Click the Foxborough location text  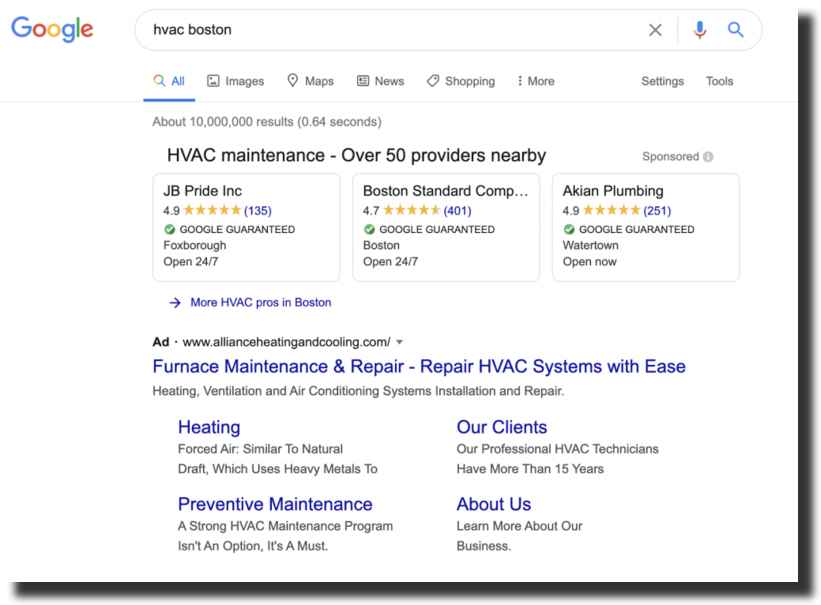195,245
